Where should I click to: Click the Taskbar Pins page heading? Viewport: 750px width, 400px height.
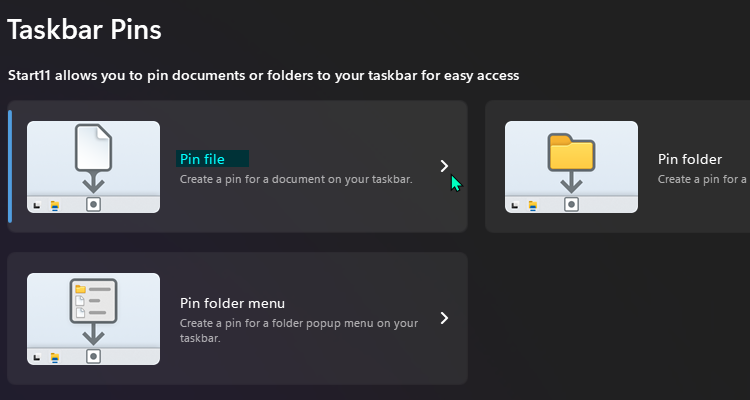(85, 30)
